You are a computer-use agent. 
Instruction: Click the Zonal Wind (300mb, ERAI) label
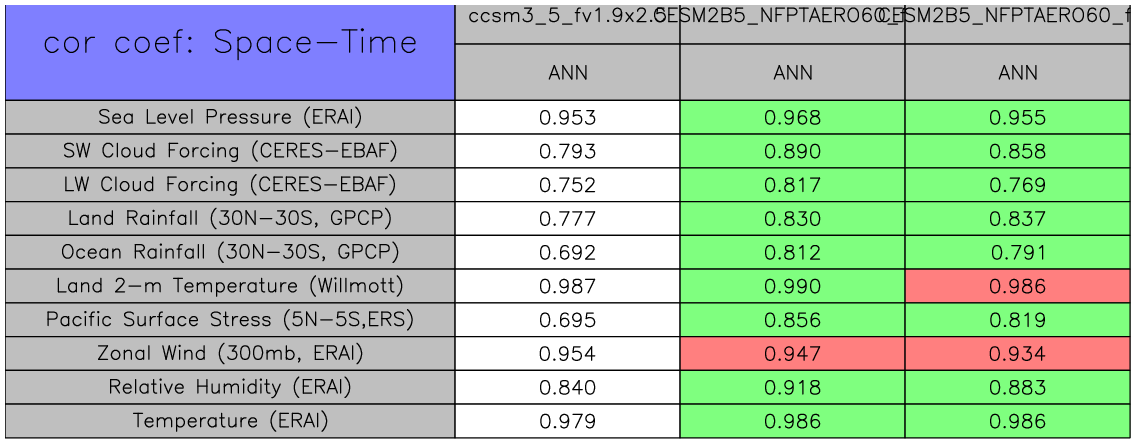point(230,353)
